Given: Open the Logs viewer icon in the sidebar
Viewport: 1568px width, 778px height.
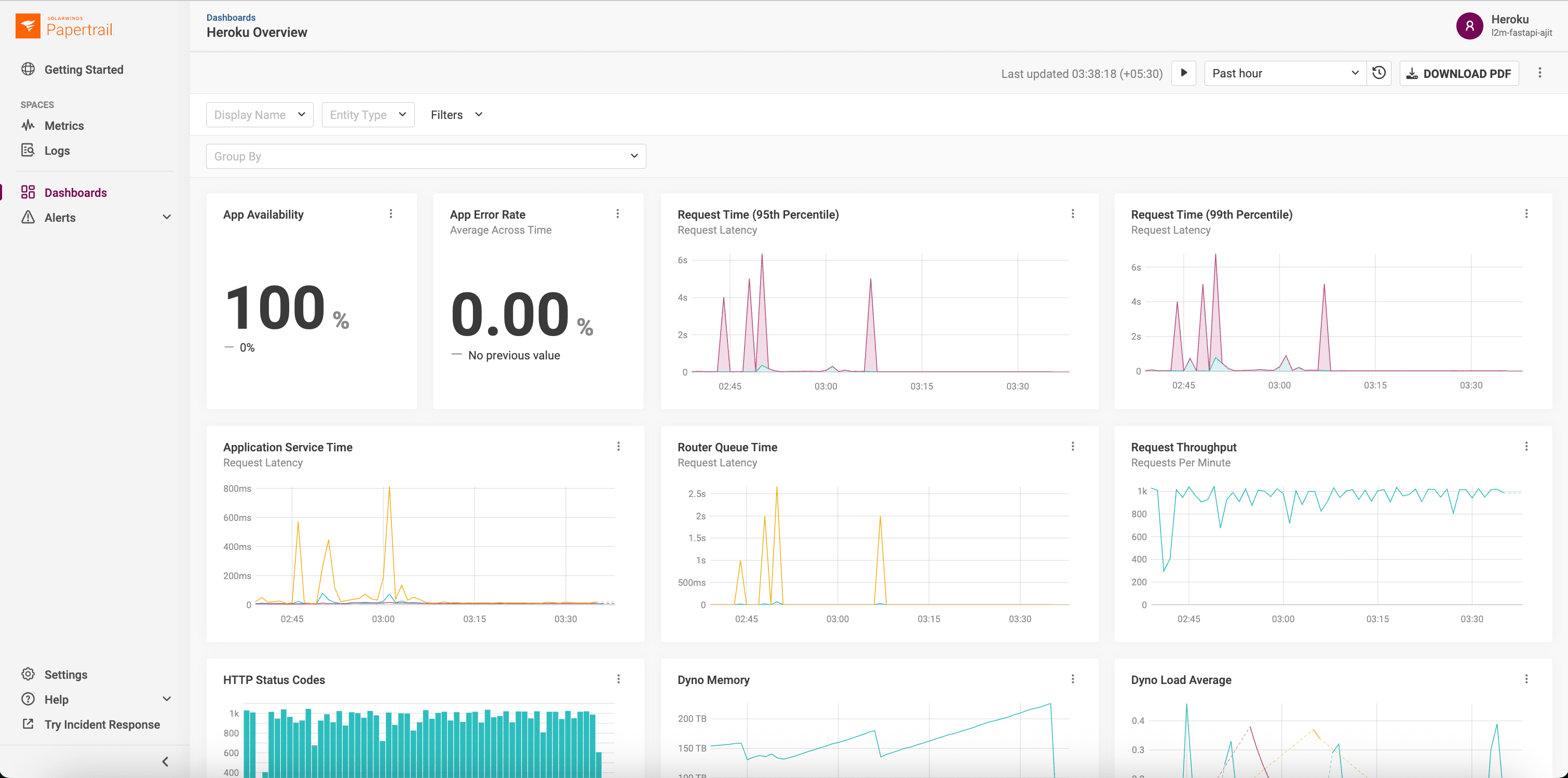Looking at the screenshot, I should coord(28,151).
